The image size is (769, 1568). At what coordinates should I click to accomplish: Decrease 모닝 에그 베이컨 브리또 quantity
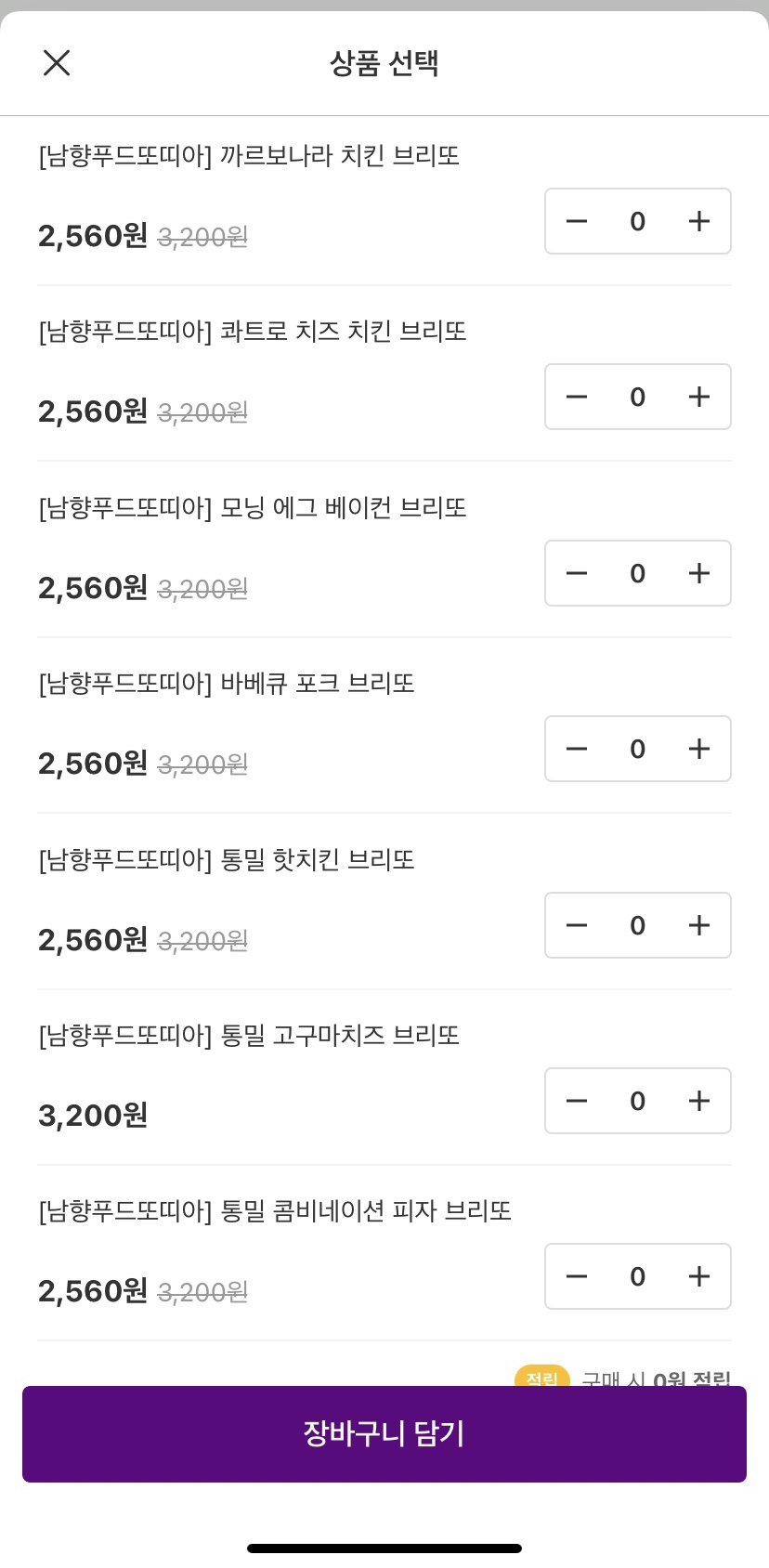(x=577, y=573)
